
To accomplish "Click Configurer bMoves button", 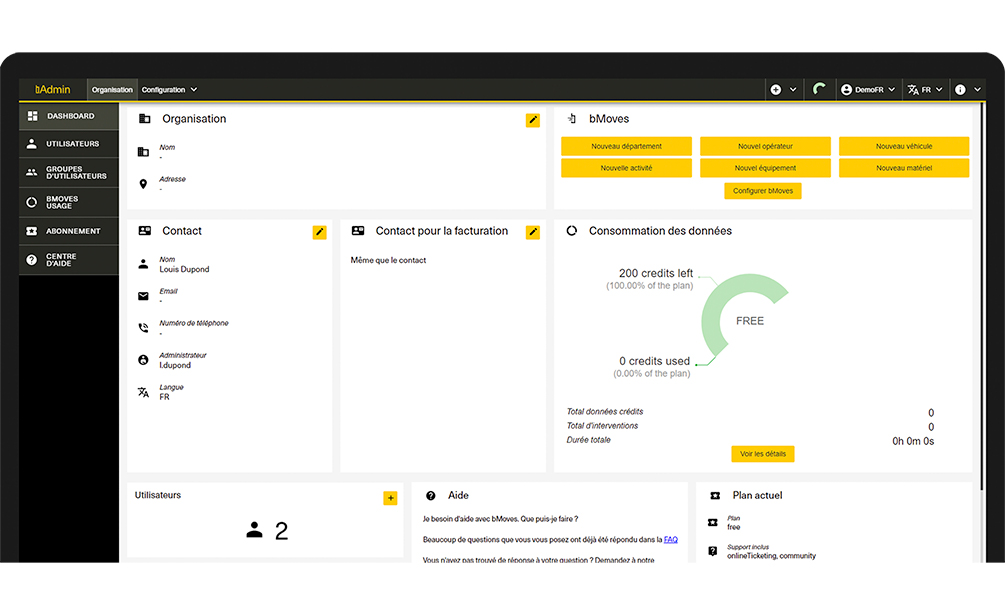I will [763, 191].
